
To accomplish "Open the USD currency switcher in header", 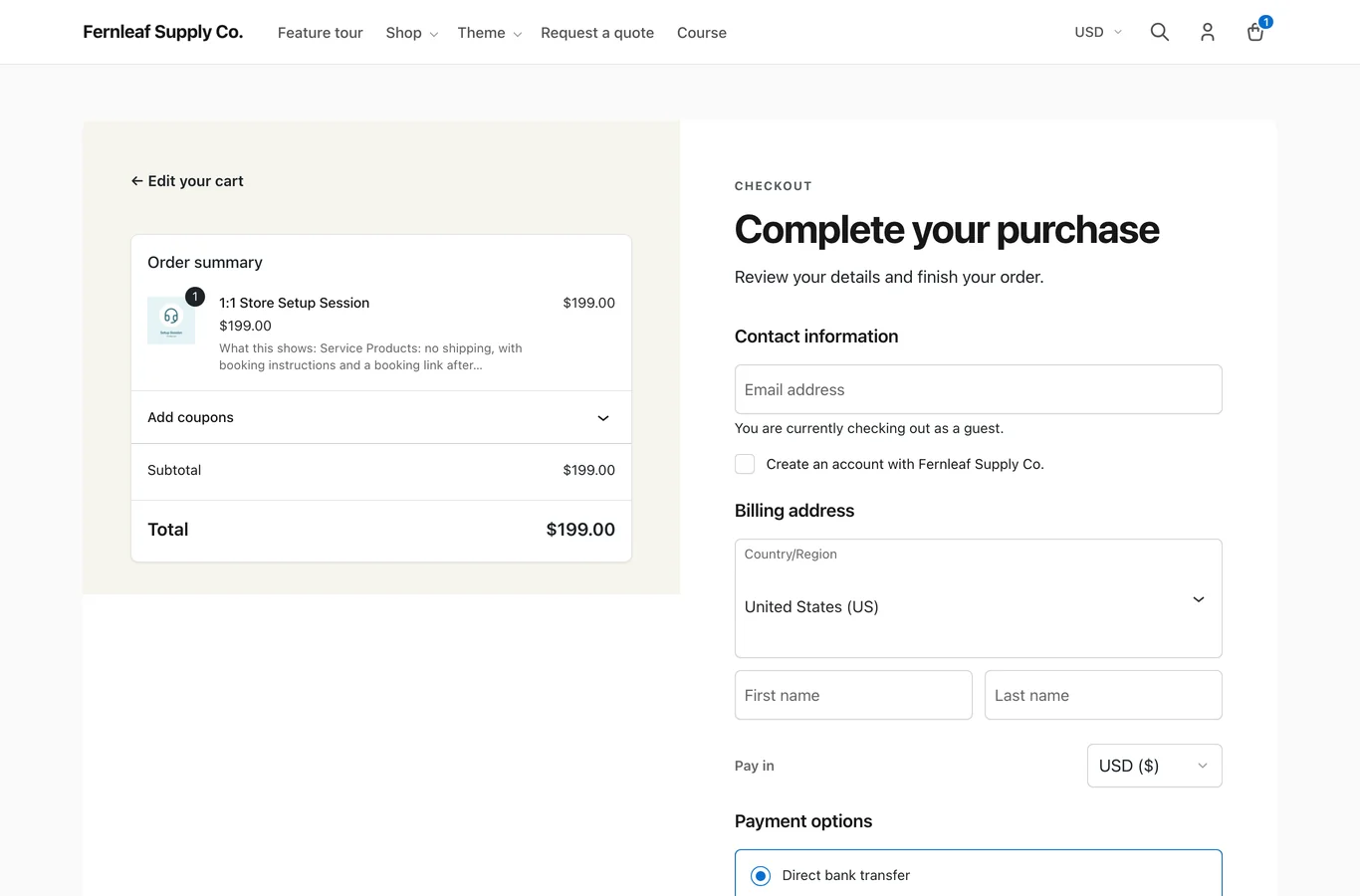I will (1098, 32).
